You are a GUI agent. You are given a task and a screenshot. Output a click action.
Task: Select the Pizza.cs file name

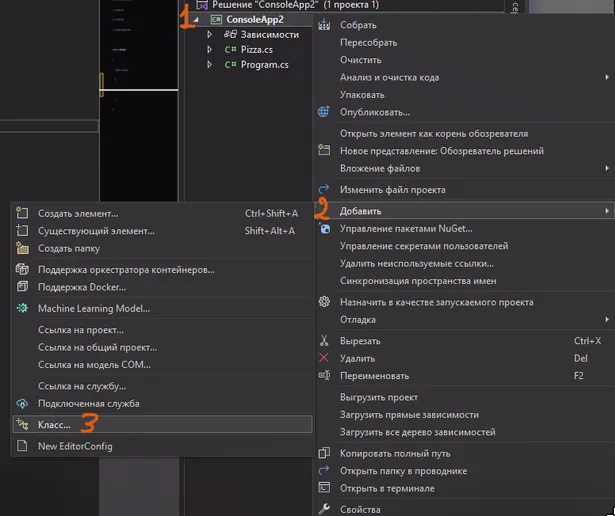pos(257,49)
